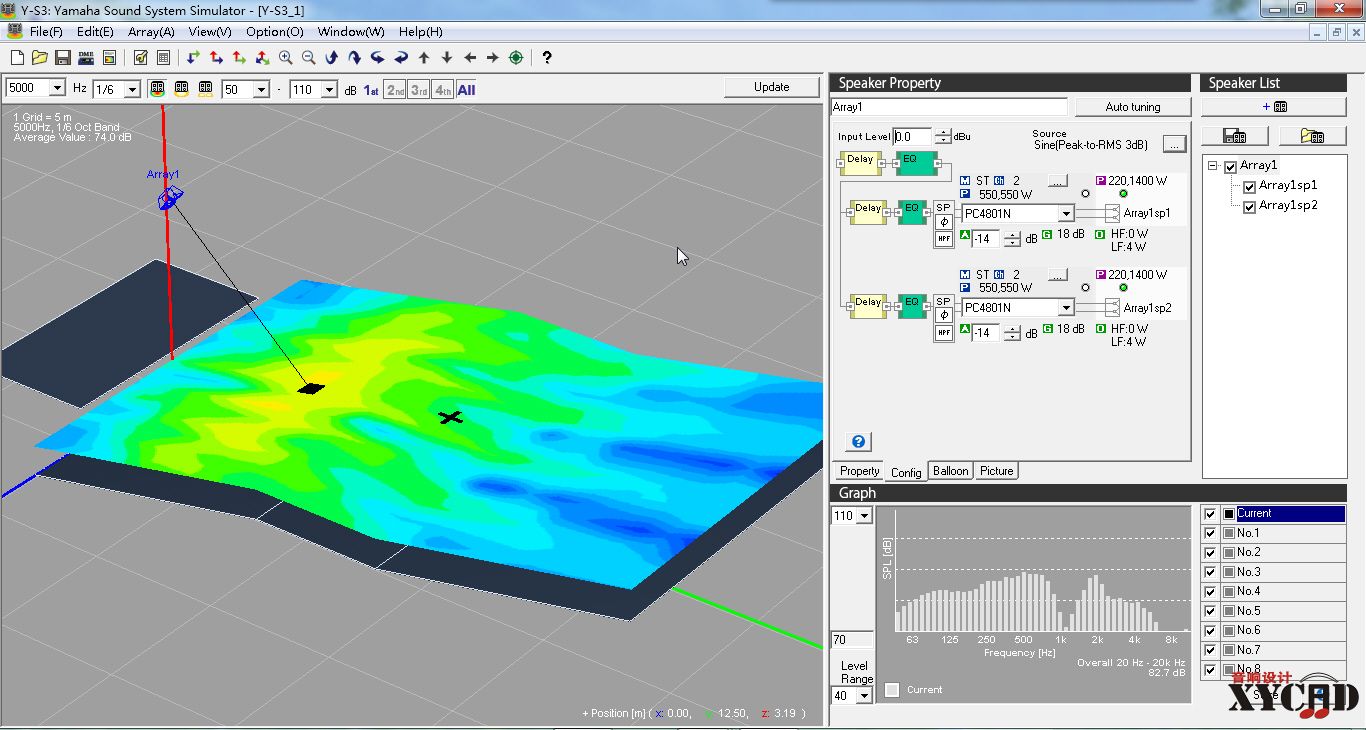Toggle the No.1 graph checkbox
This screenshot has height=730, width=1366.
click(1210, 533)
